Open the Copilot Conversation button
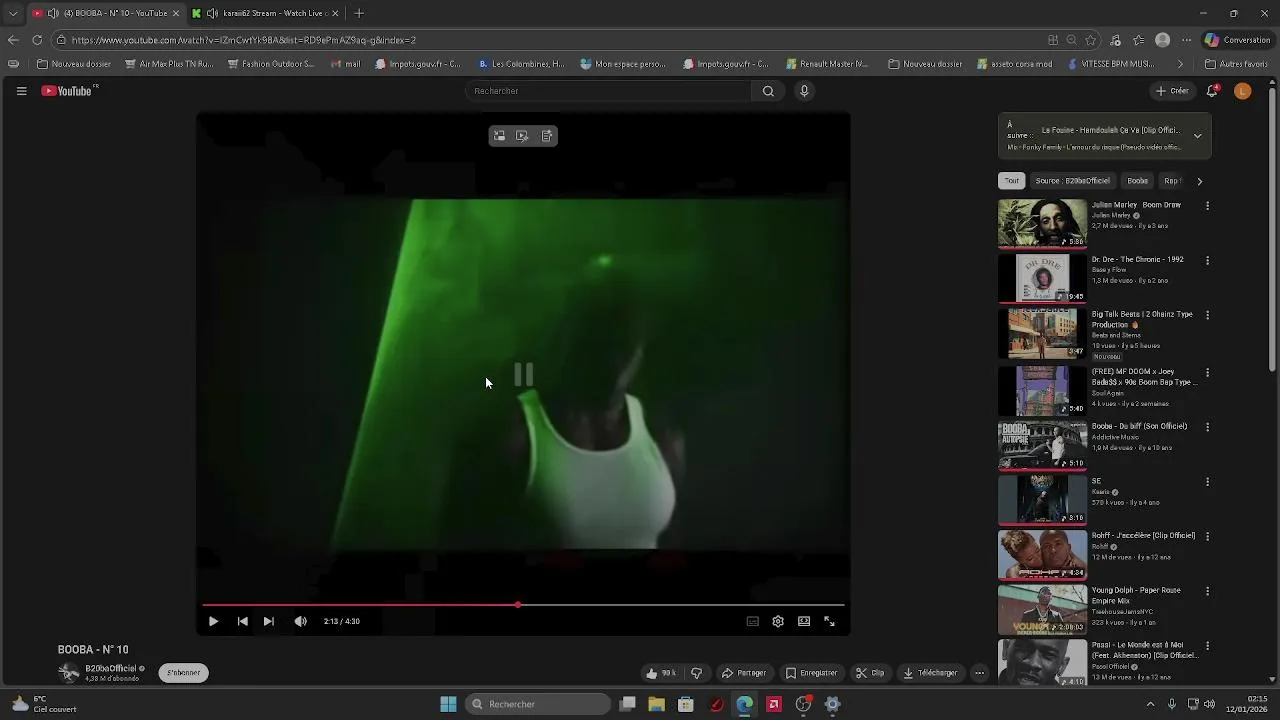The image size is (1280, 720). click(x=1237, y=40)
